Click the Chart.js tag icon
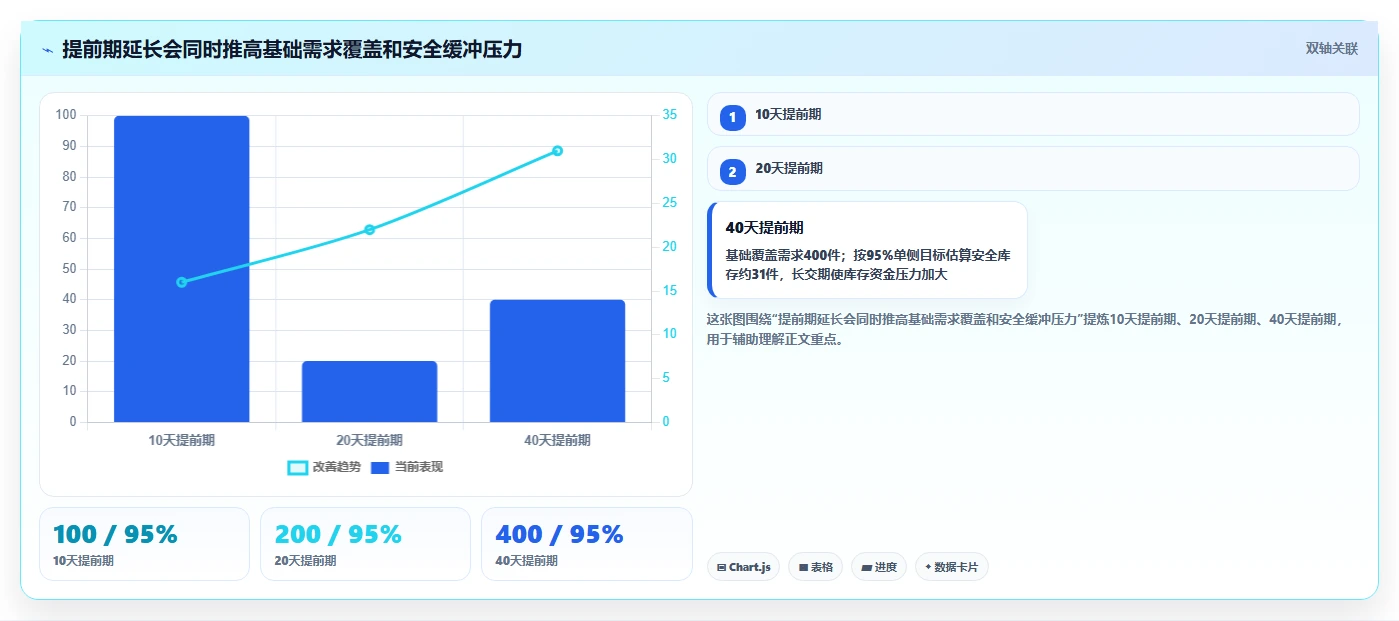 coord(722,567)
